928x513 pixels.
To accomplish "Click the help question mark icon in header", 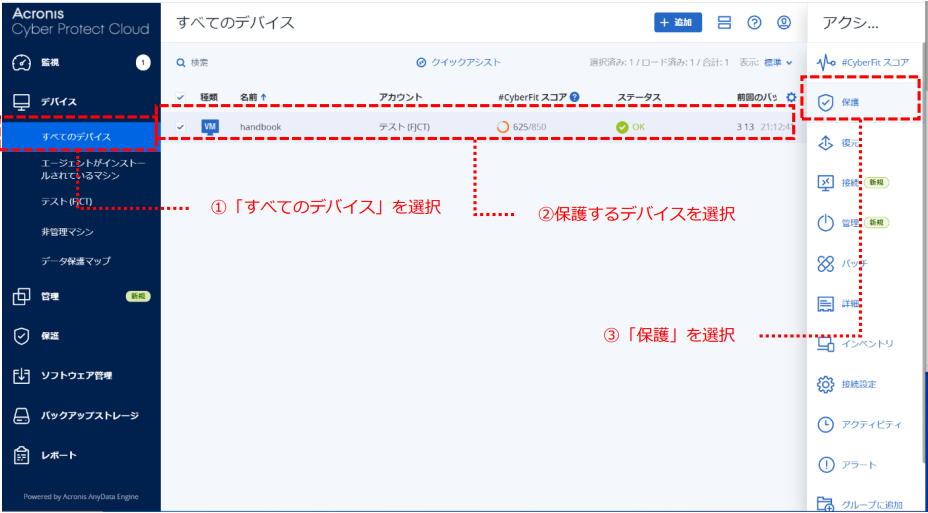I will 755,23.
